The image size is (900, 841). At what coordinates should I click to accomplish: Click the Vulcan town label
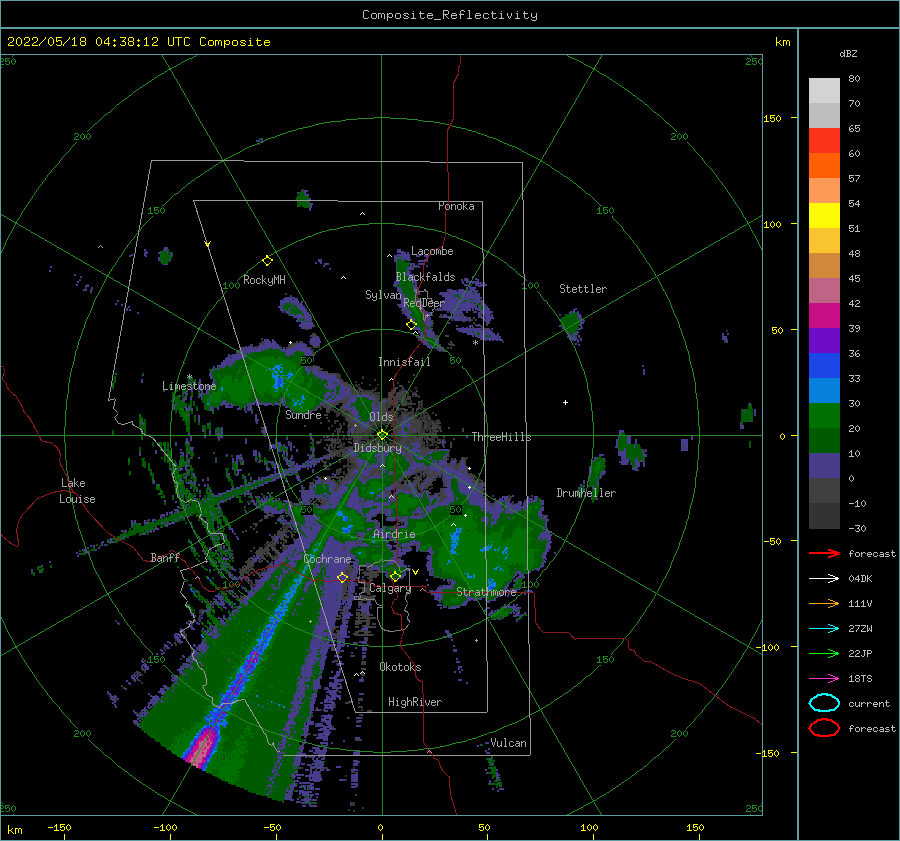508,743
